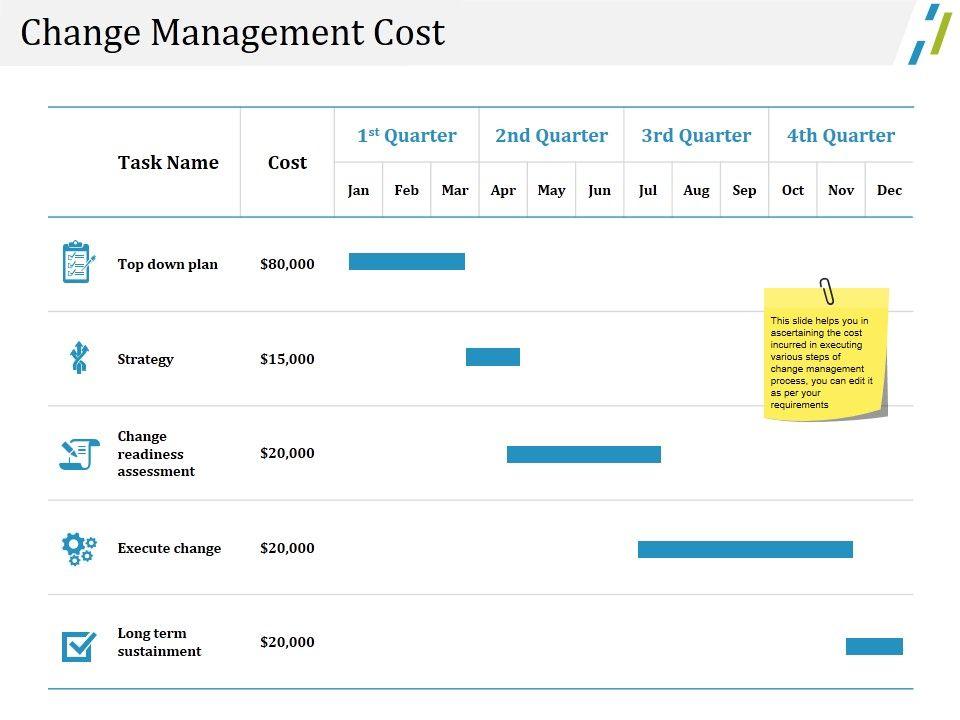
Task: Click the Change readiness assessment scroll icon
Action: tap(79, 453)
